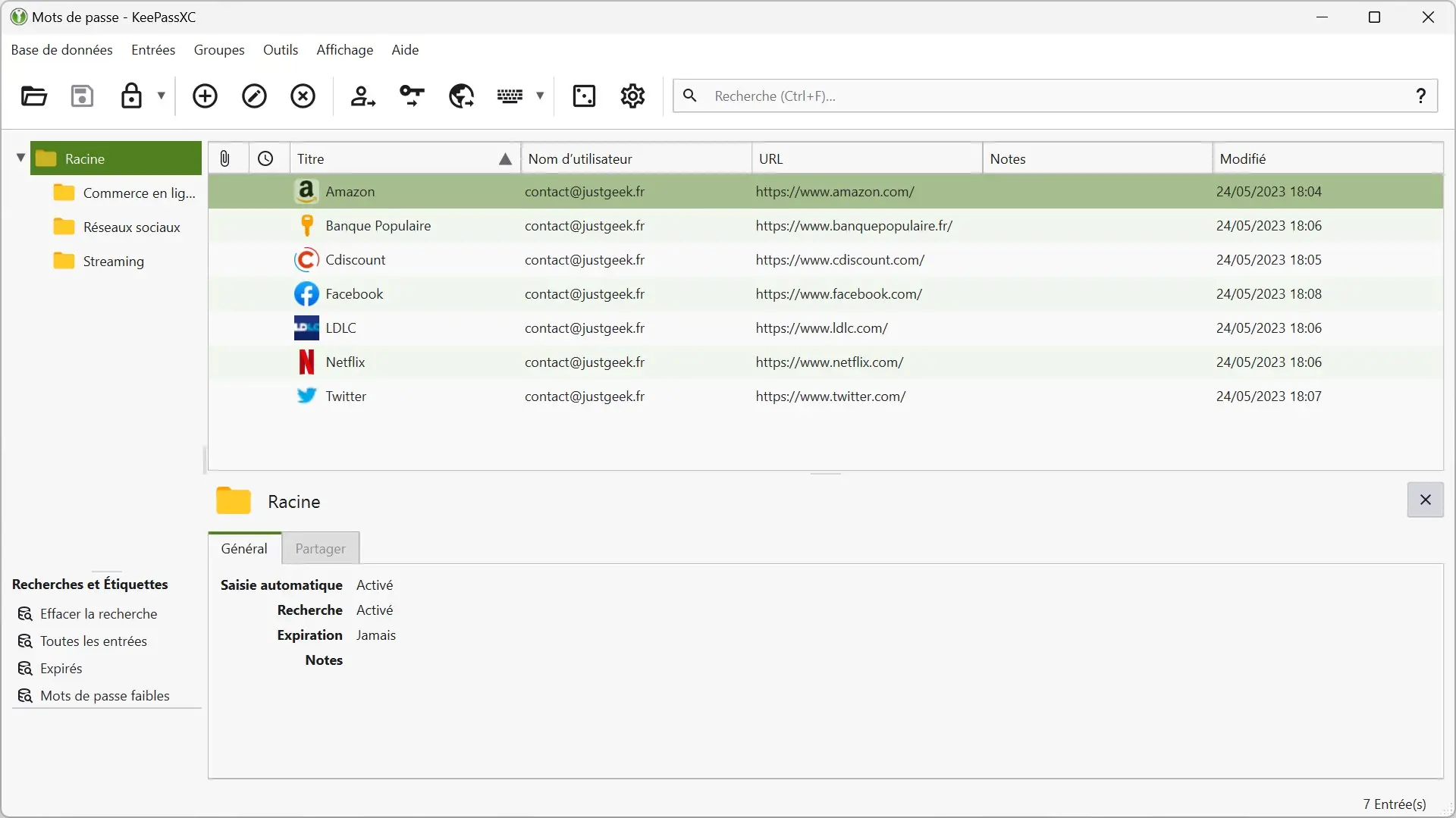Delete entry with the X circle icon
The image size is (1456, 818).
pyautogui.click(x=303, y=96)
